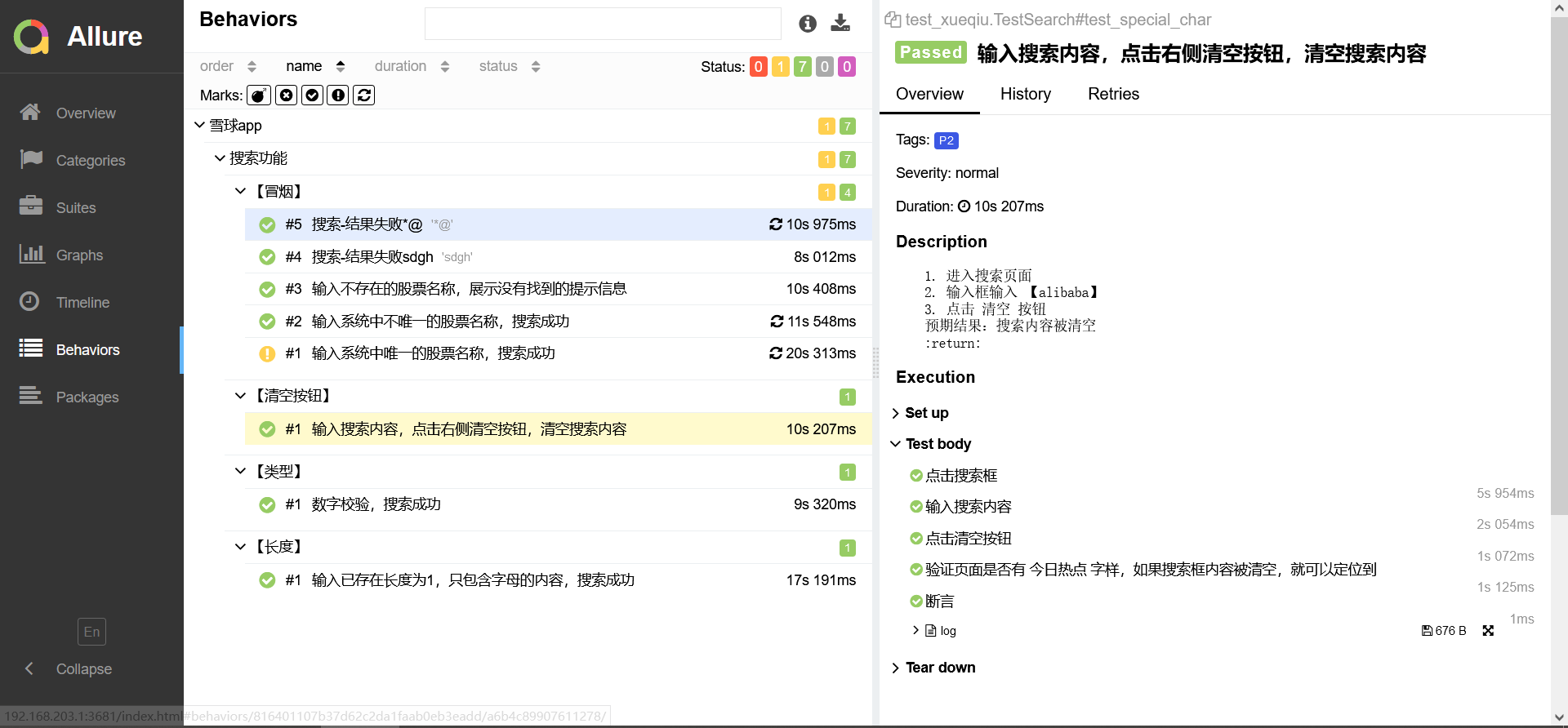
Task: Toggle the yellow broken status filter
Action: tap(780, 67)
